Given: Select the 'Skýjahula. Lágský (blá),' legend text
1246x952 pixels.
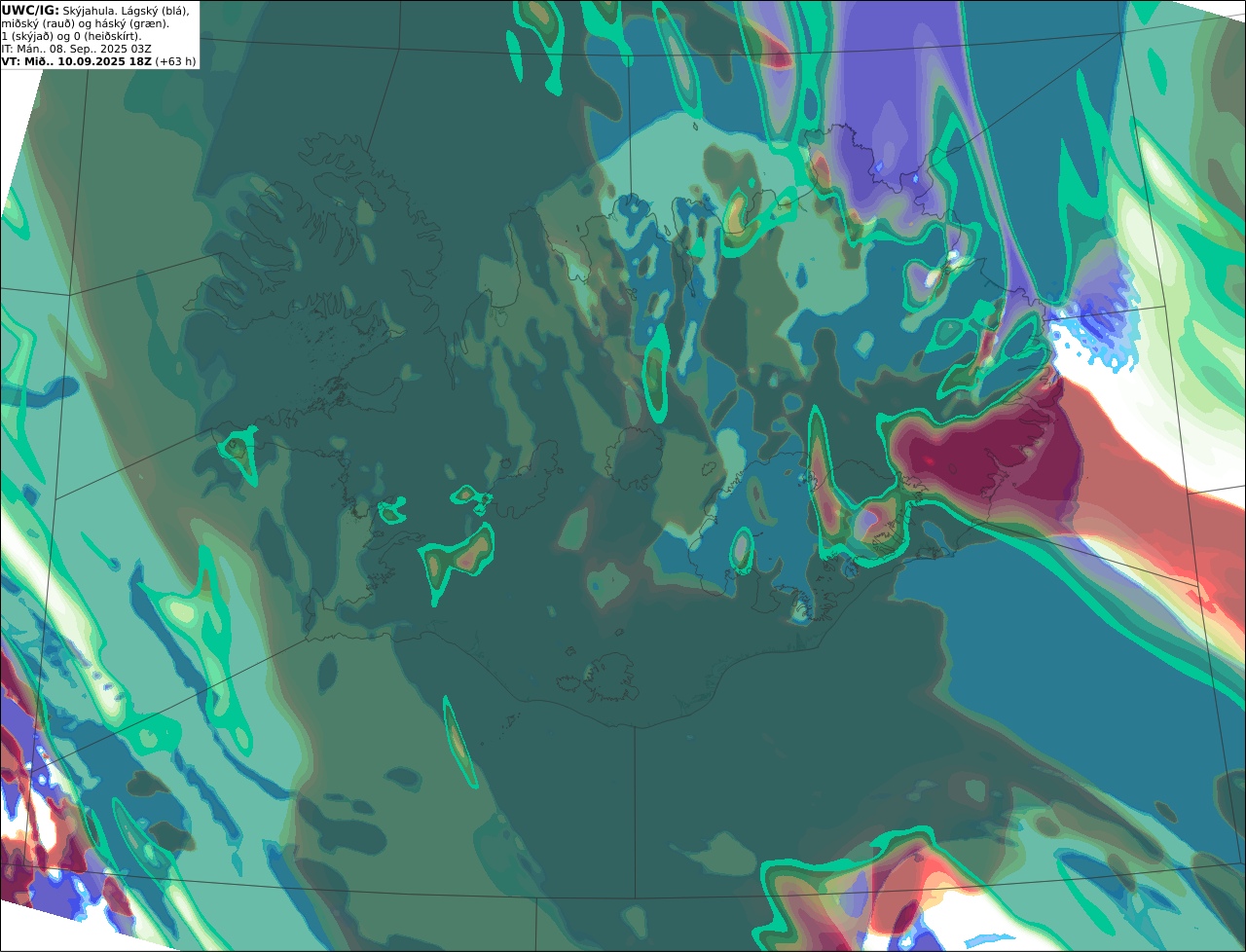Looking at the screenshot, I should point(126,10).
